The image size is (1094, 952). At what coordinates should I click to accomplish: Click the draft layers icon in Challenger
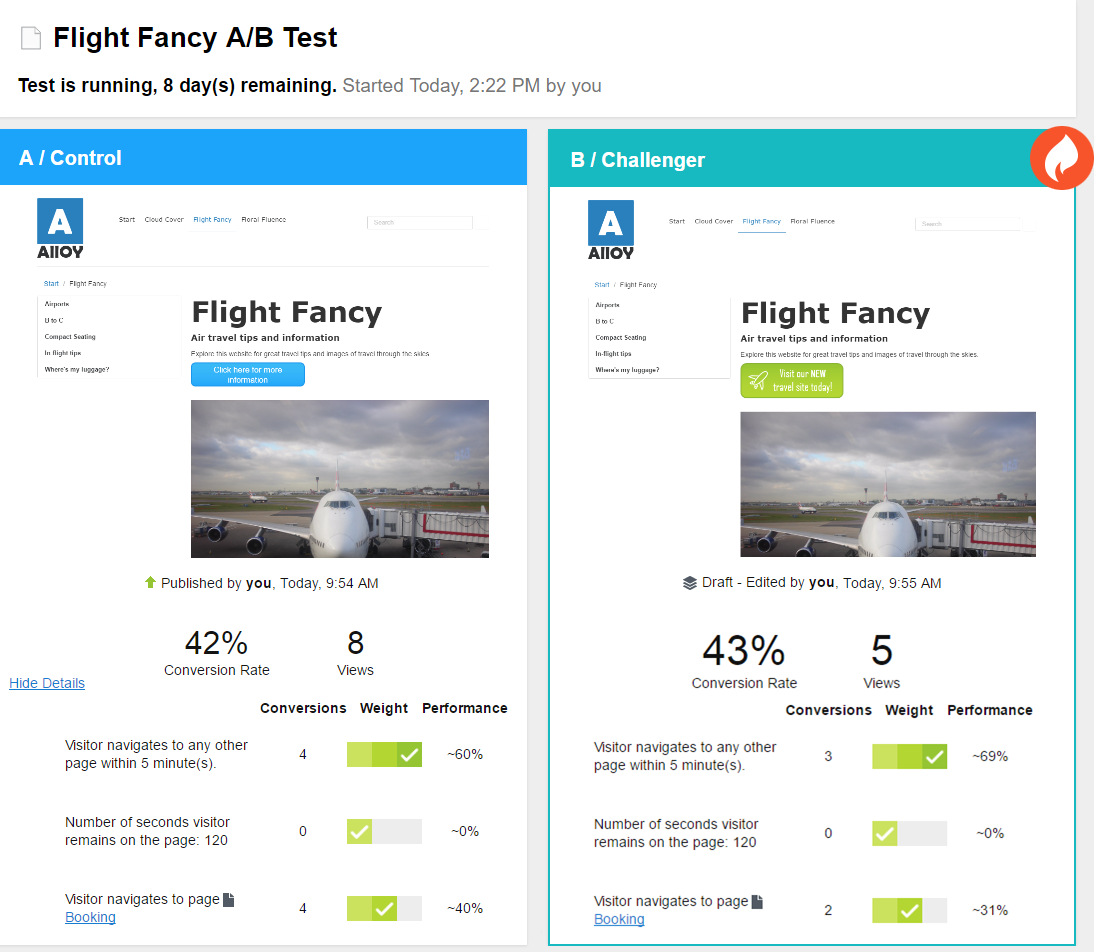tap(690, 583)
